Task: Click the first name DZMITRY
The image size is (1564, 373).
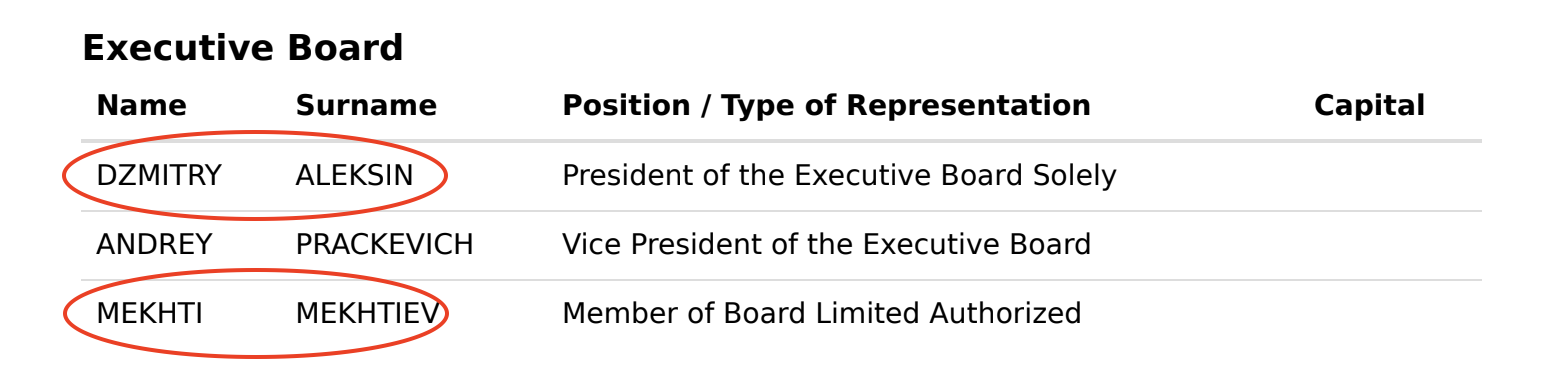Action: pos(158,176)
